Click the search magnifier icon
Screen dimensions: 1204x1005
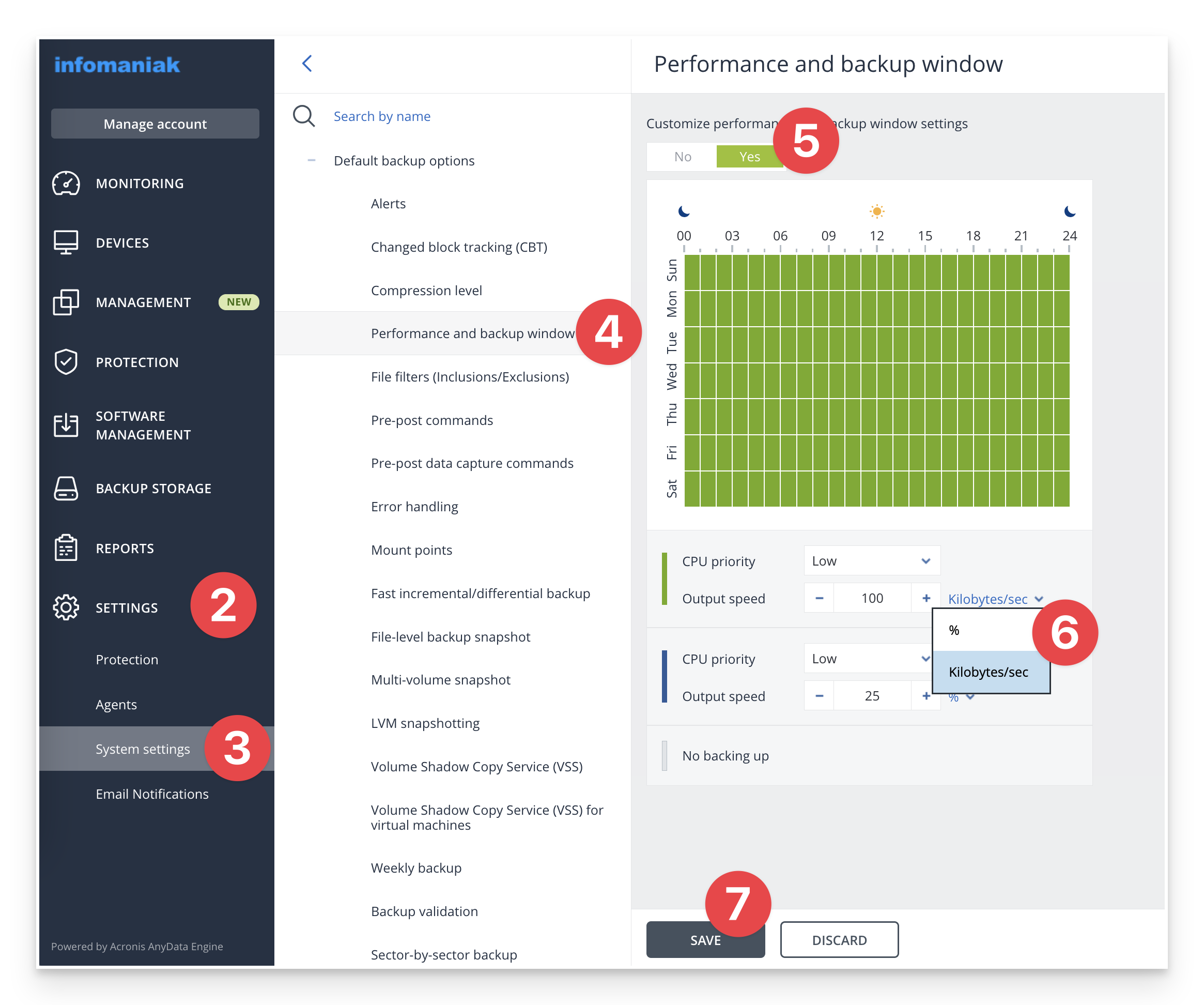[304, 116]
